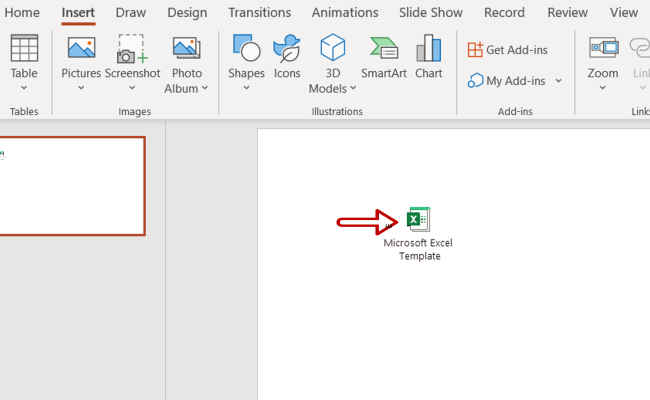Switch to the Home tab
This screenshot has height=400, width=650.
click(22, 12)
